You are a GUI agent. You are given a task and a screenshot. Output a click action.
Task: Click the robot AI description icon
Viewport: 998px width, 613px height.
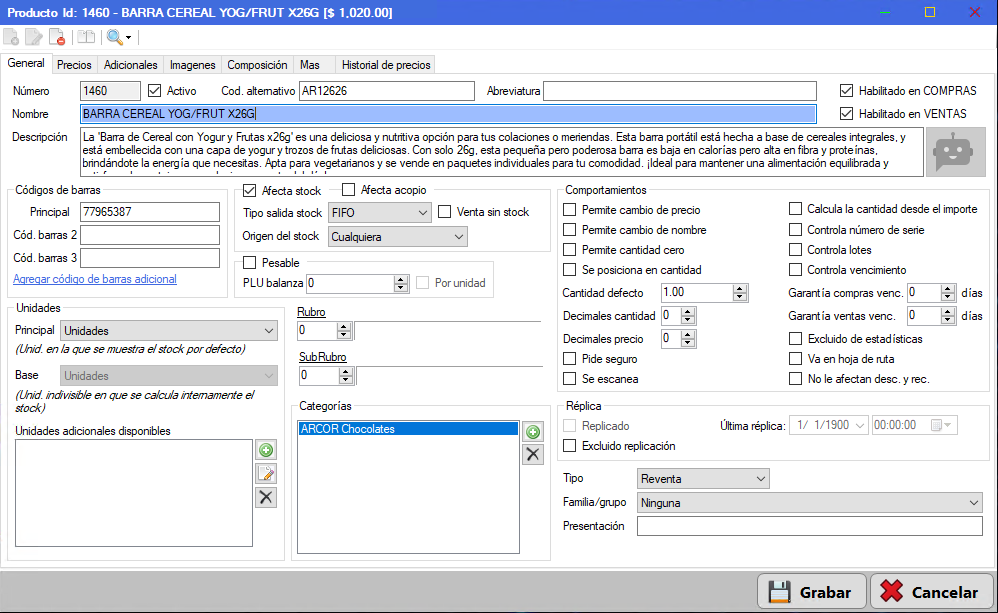(955, 151)
